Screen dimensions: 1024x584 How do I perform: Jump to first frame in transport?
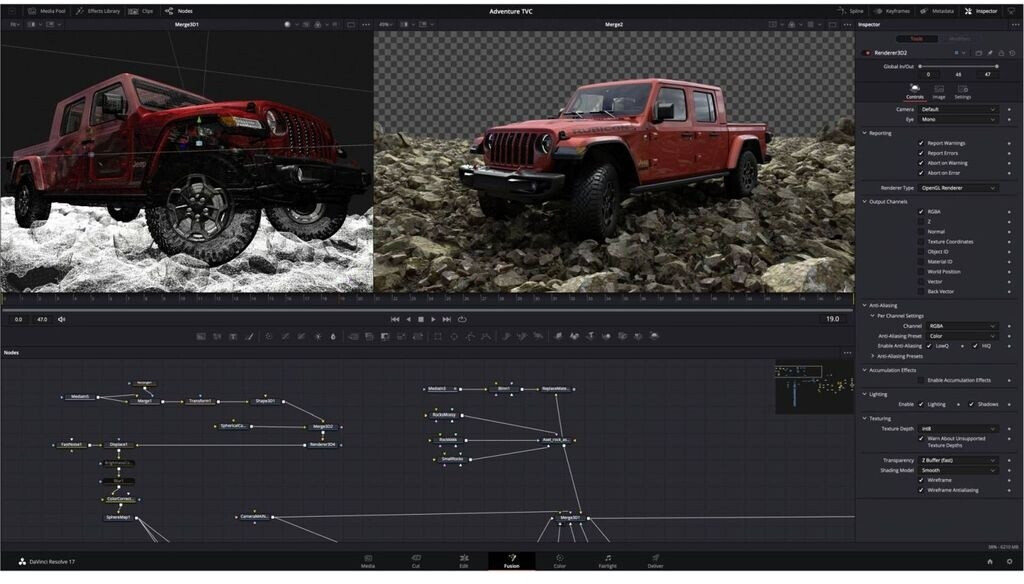coord(395,319)
